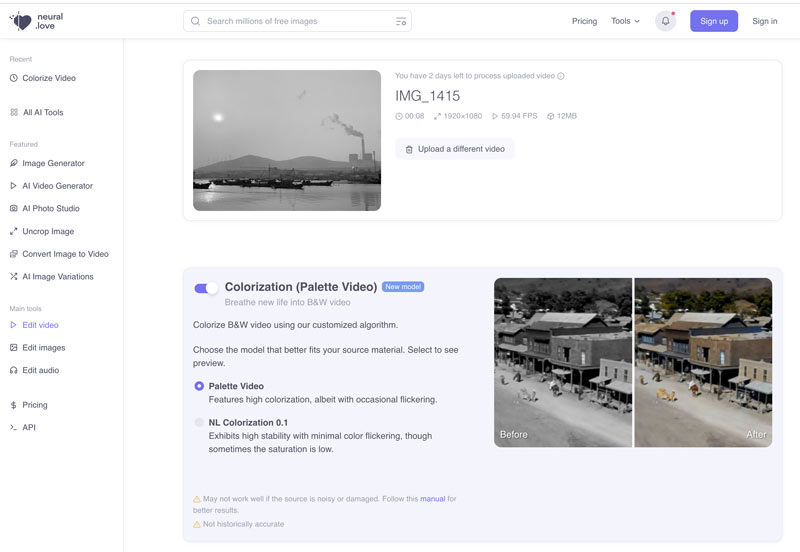Click the search filter options icon

(401, 21)
